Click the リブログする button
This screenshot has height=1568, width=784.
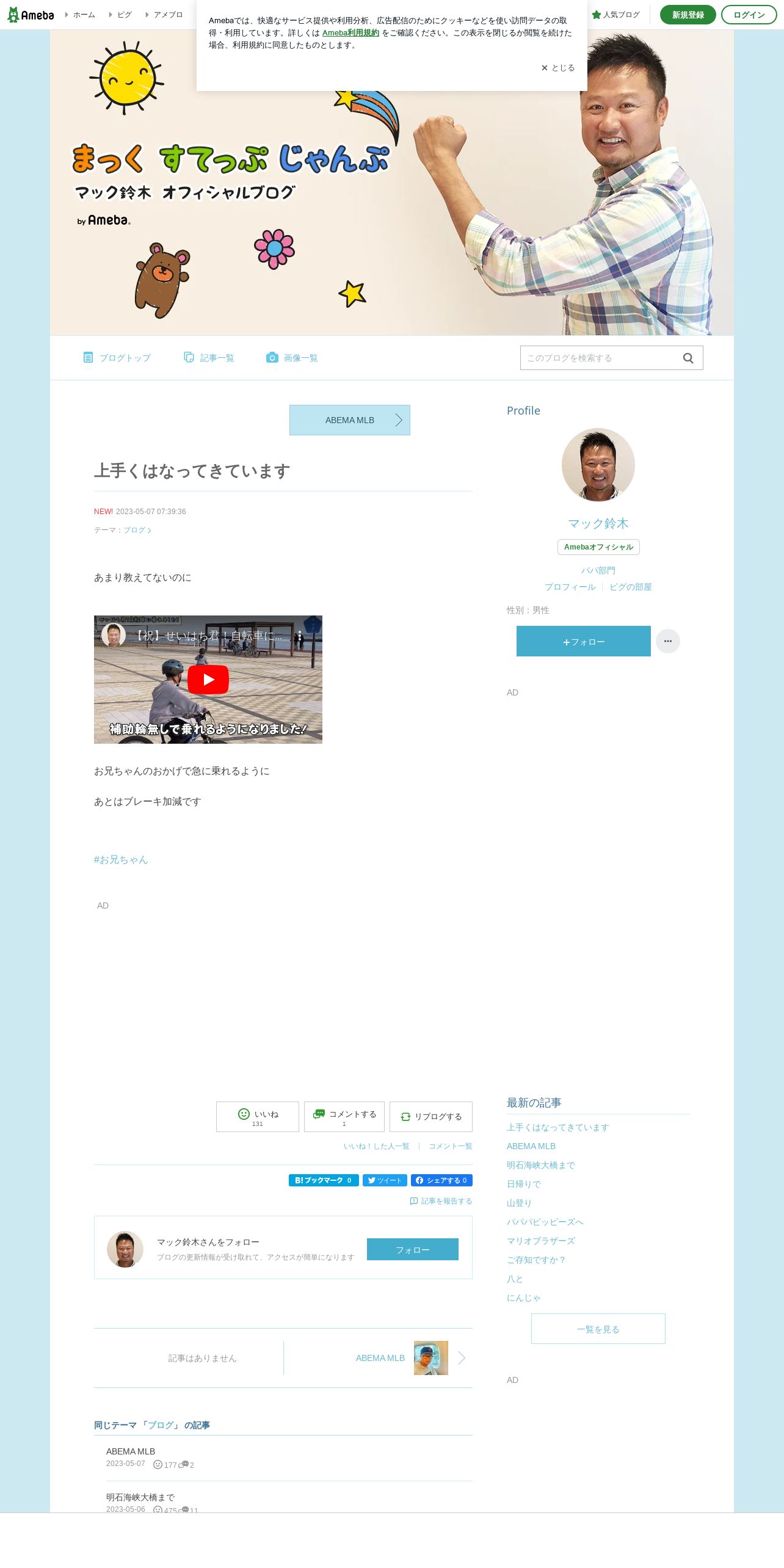click(x=431, y=1117)
